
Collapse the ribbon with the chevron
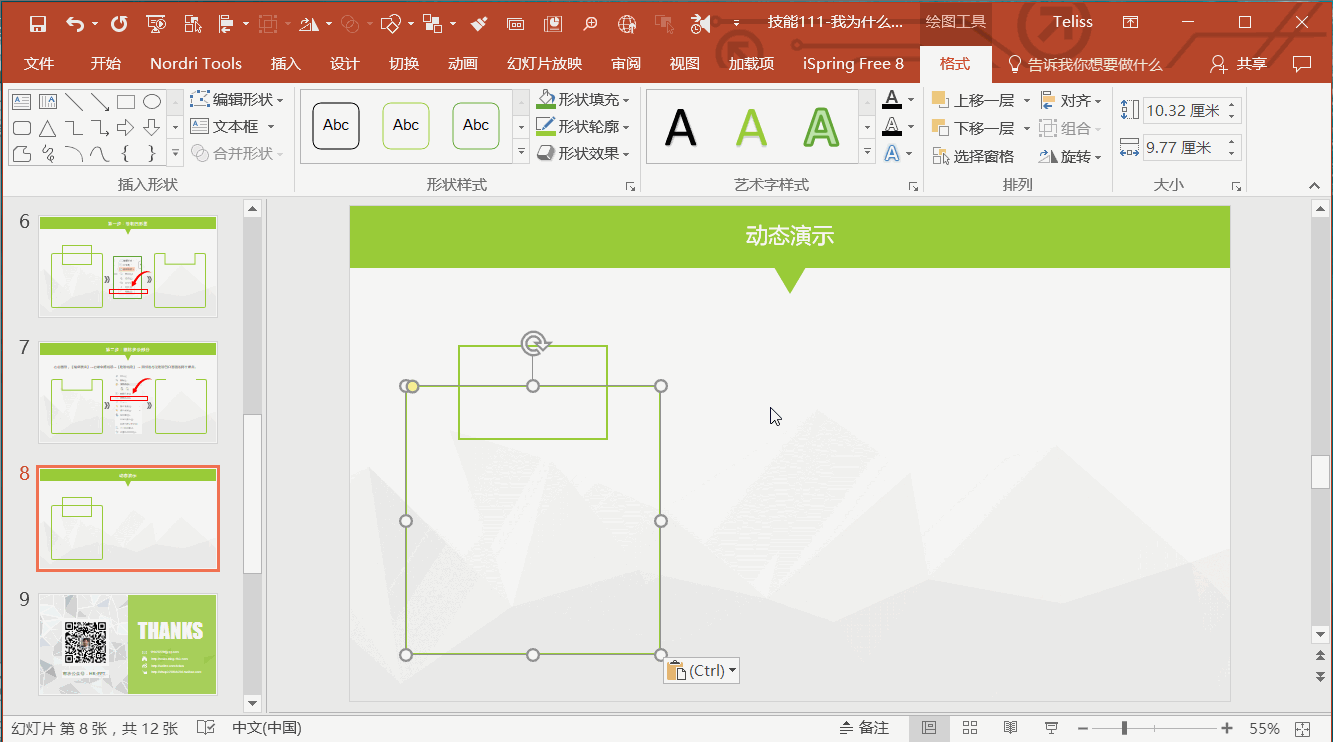click(x=1315, y=186)
